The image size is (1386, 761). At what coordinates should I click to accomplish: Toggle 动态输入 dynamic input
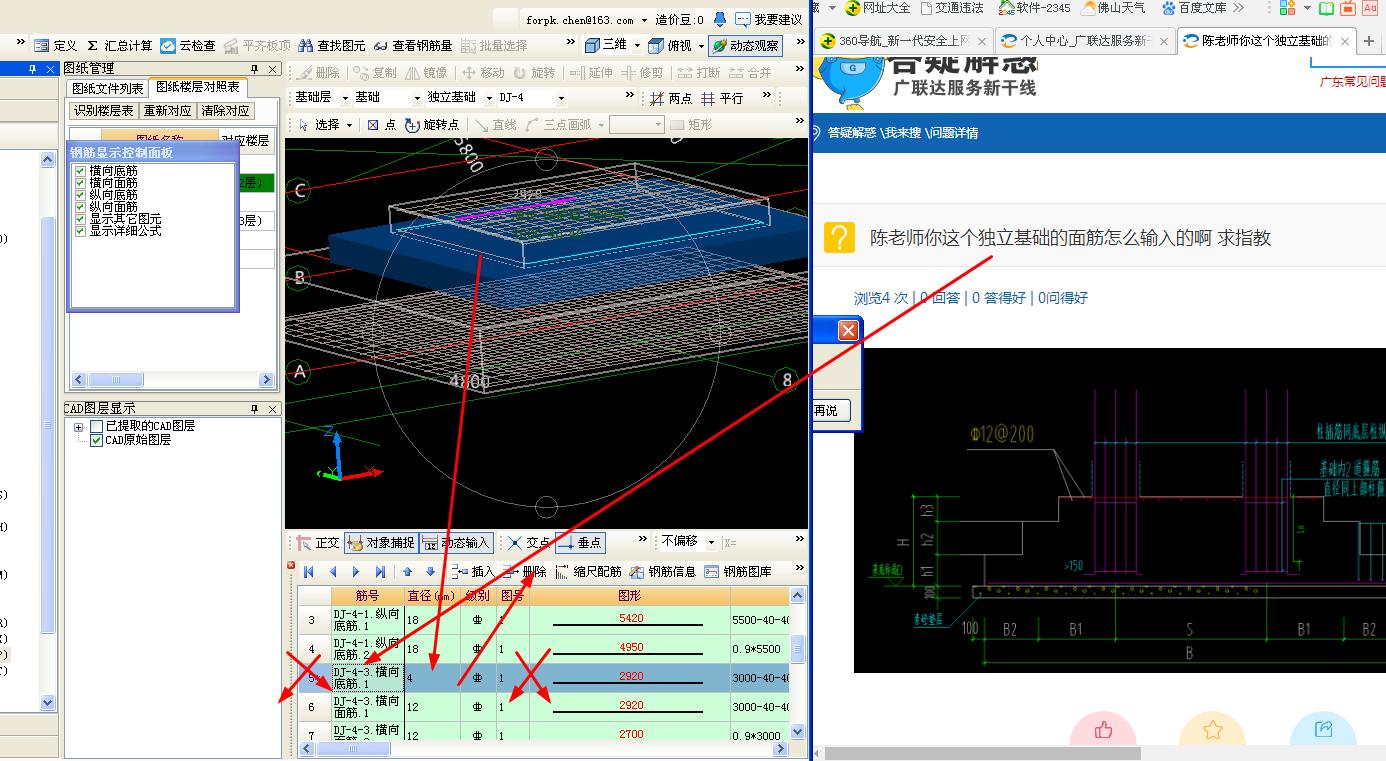click(456, 543)
